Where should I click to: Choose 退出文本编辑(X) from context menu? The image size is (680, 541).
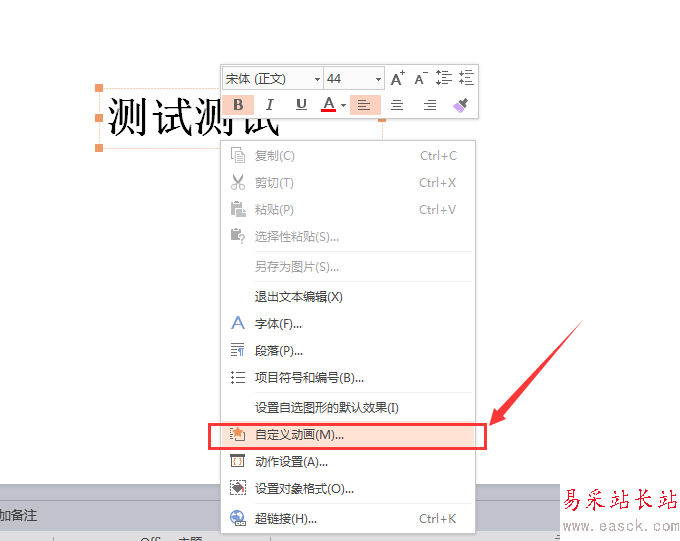[348, 297]
